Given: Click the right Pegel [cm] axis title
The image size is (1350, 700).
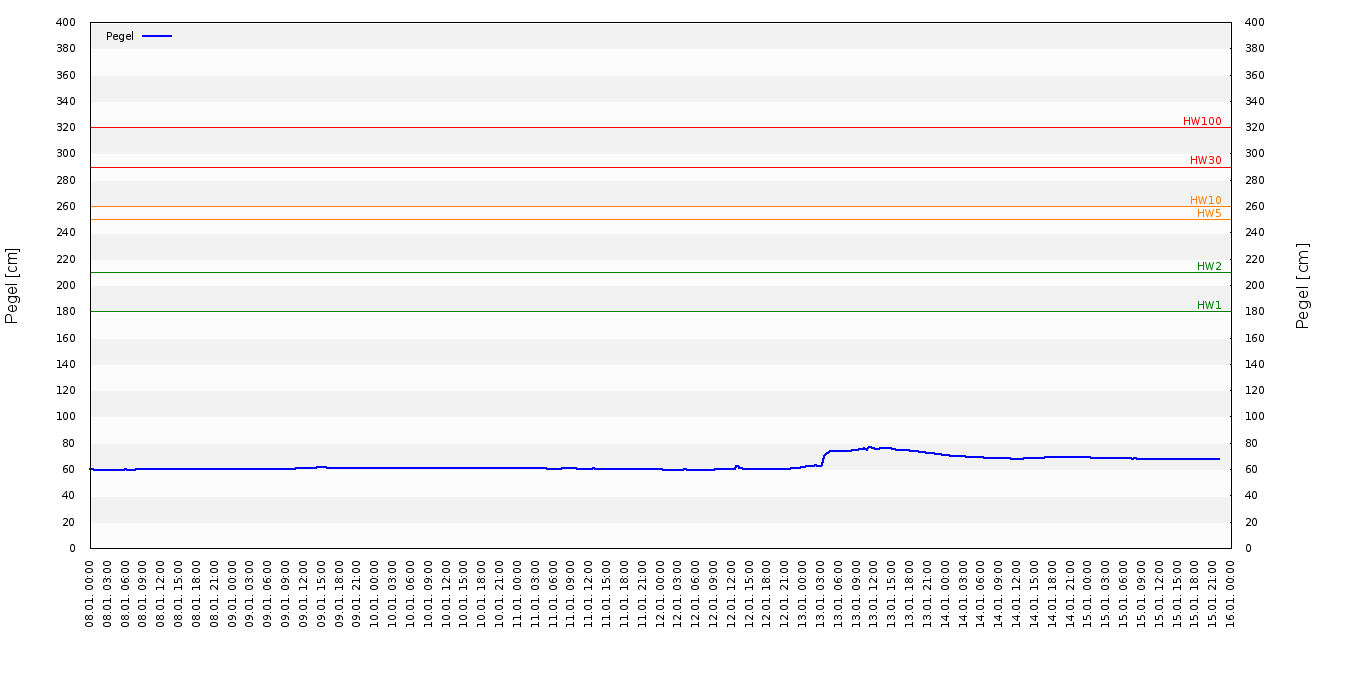Looking at the screenshot, I should [1302, 285].
